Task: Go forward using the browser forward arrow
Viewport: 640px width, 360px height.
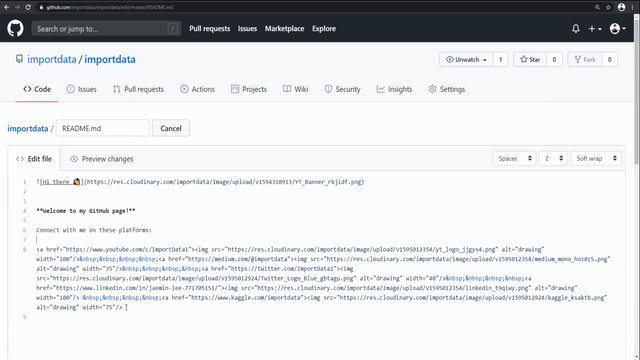Action: pyautogui.click(x=17, y=7)
